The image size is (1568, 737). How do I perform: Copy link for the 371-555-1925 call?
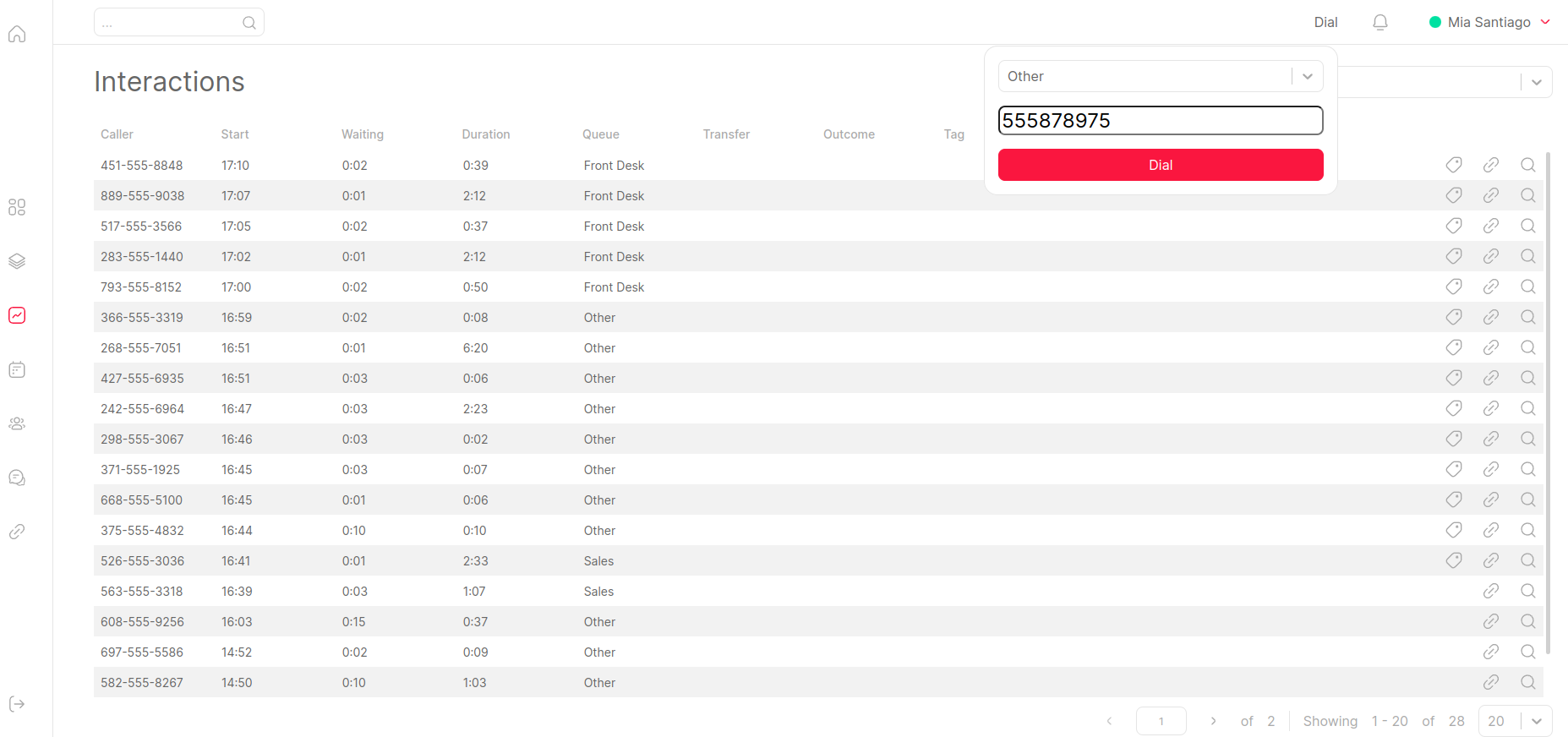click(x=1491, y=469)
